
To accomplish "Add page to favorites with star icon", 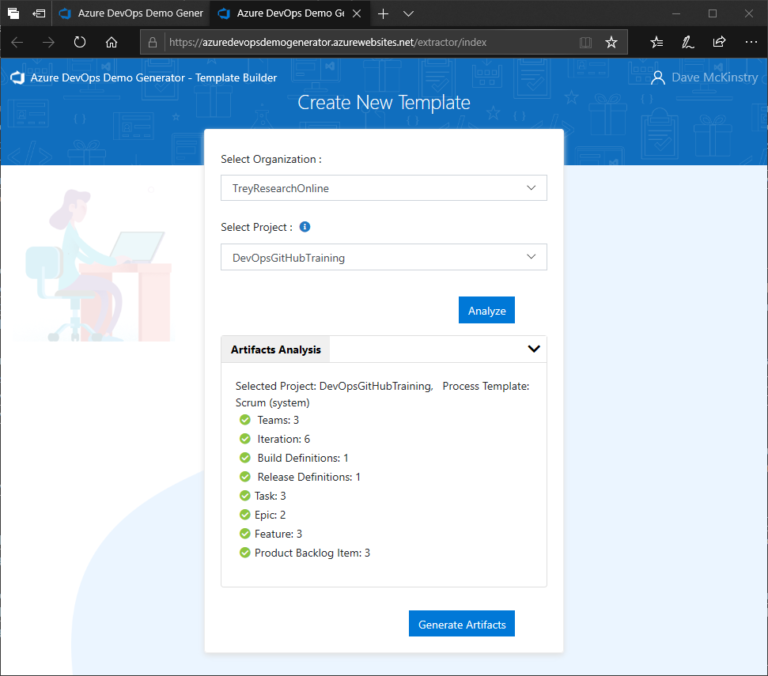I will pos(611,42).
